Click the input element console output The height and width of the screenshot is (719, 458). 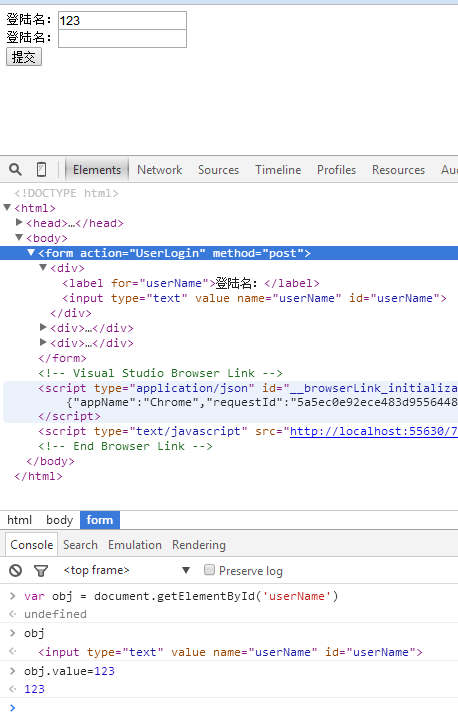(x=230, y=652)
